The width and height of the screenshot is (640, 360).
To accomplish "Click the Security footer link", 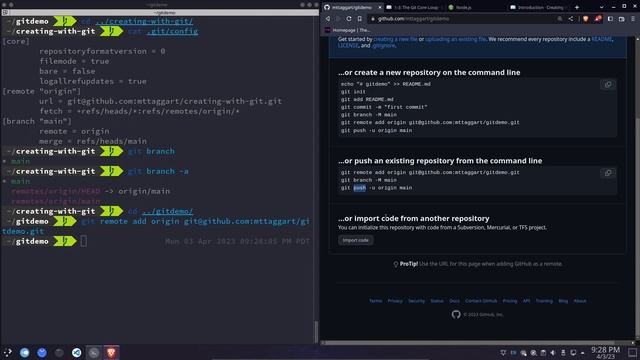I will (x=416, y=301).
